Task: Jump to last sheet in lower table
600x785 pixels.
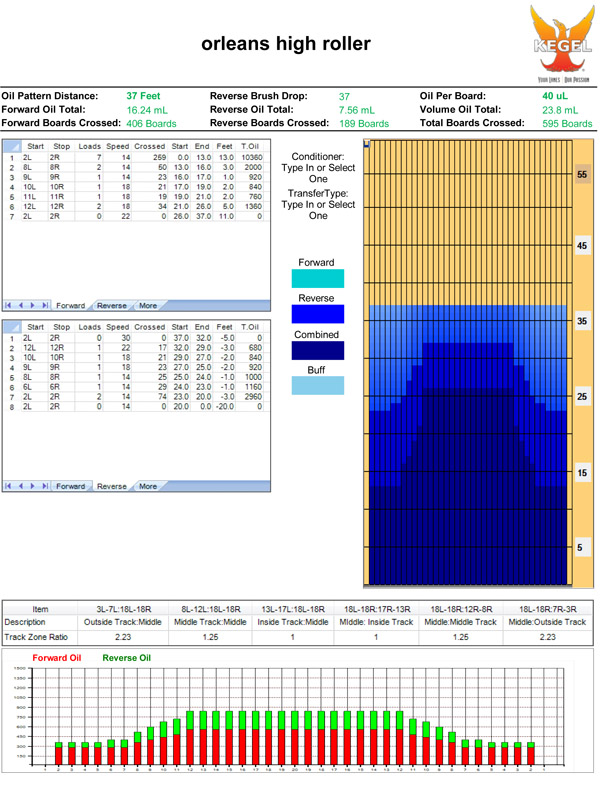Action: coord(45,486)
